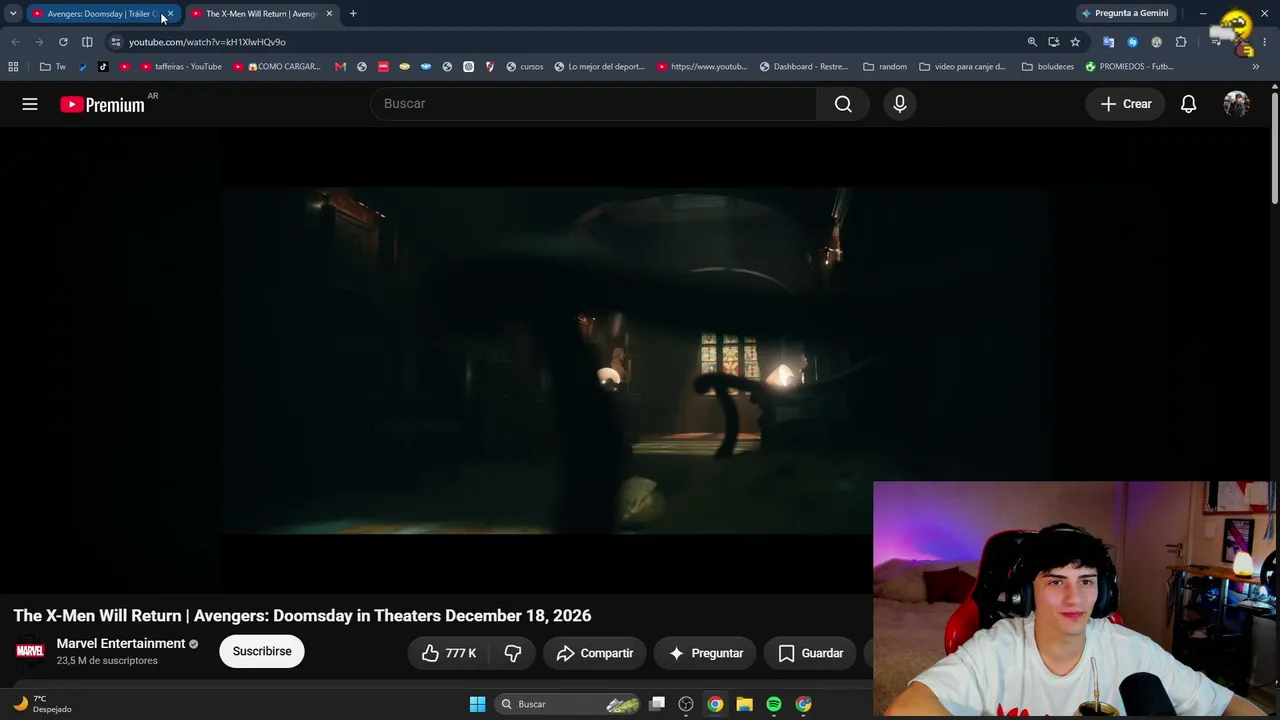Open the Shazam extension icon
This screenshot has width=1280, height=720.
click(1132, 42)
